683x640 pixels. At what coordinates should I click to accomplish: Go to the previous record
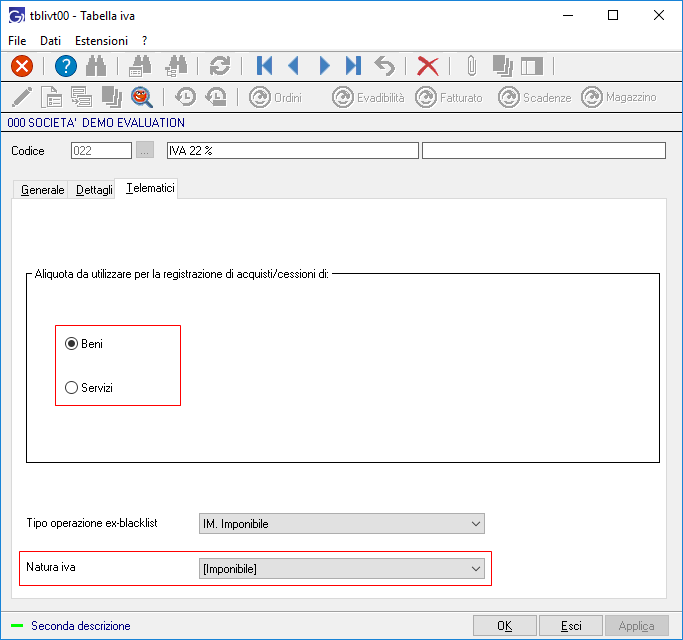click(294, 66)
